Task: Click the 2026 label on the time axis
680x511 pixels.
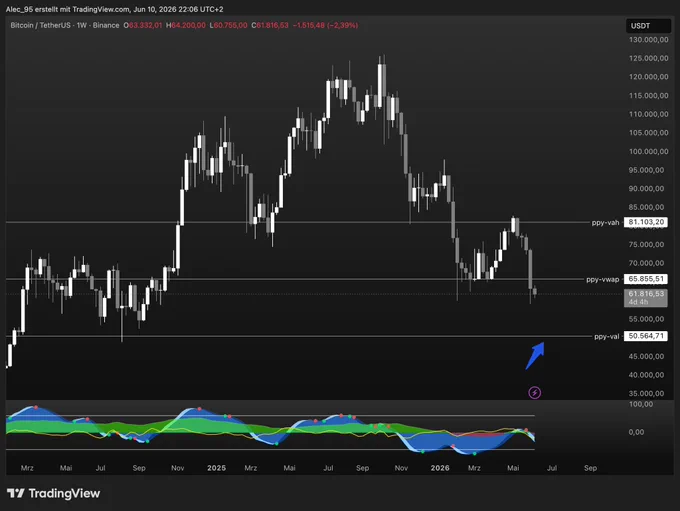Action: click(440, 468)
